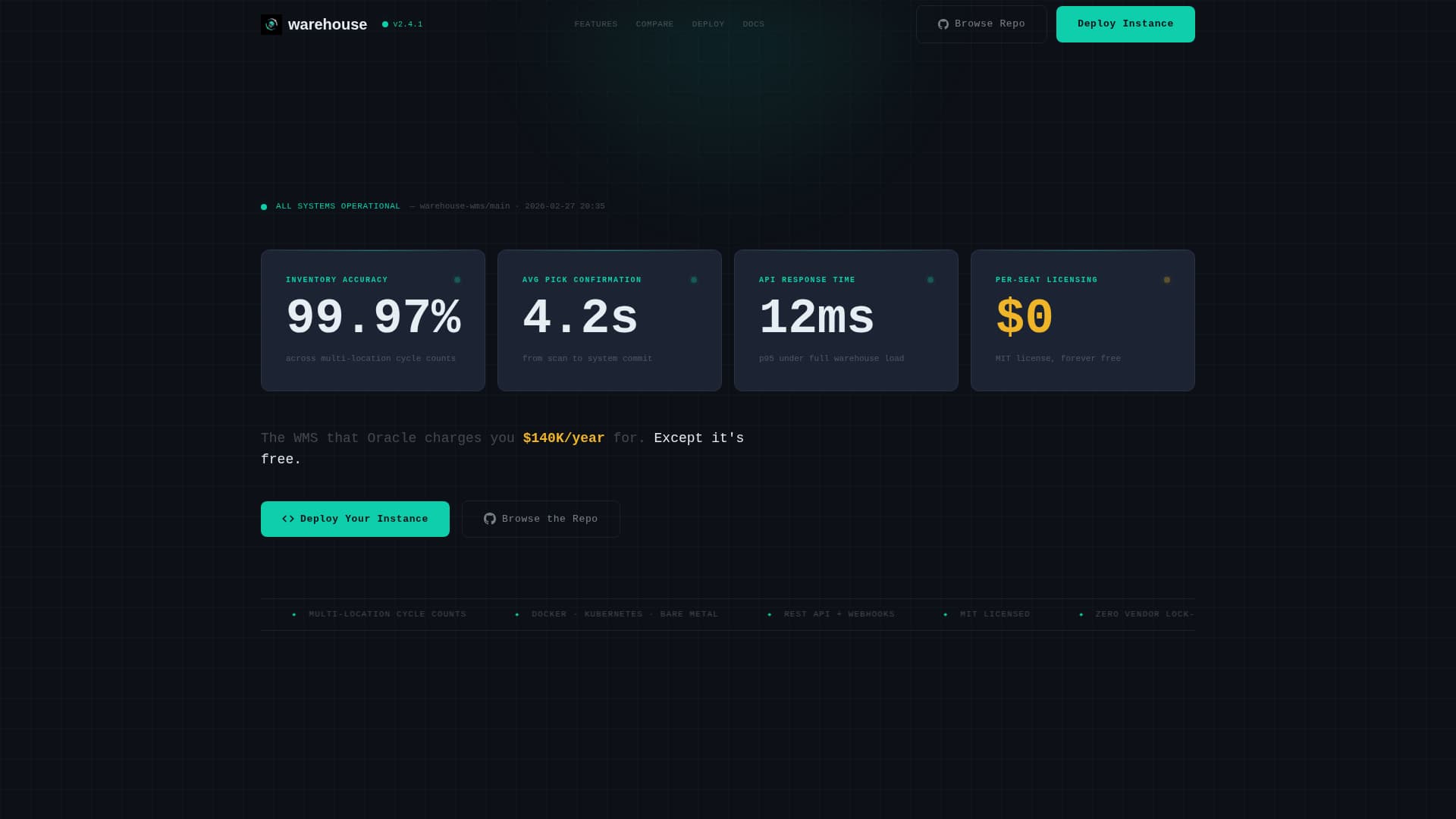Click the Deploy Instance header button

tap(1125, 24)
